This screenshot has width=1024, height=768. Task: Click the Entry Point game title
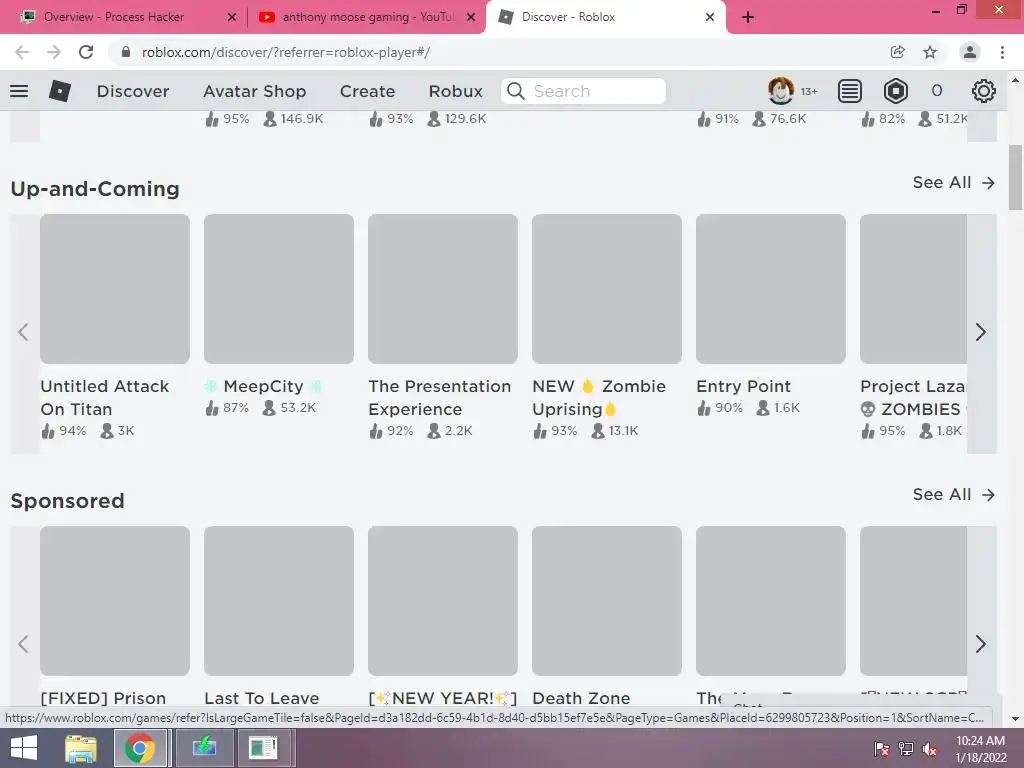click(744, 386)
